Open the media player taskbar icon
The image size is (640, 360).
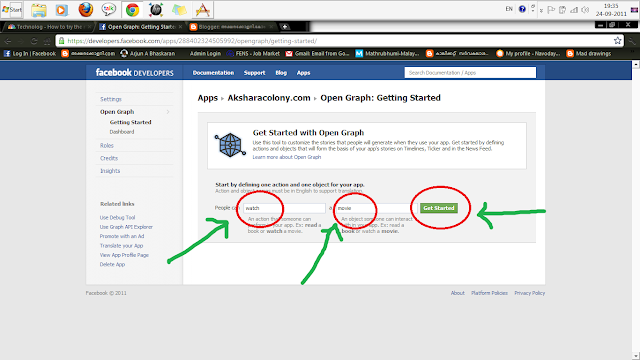tap(62, 10)
